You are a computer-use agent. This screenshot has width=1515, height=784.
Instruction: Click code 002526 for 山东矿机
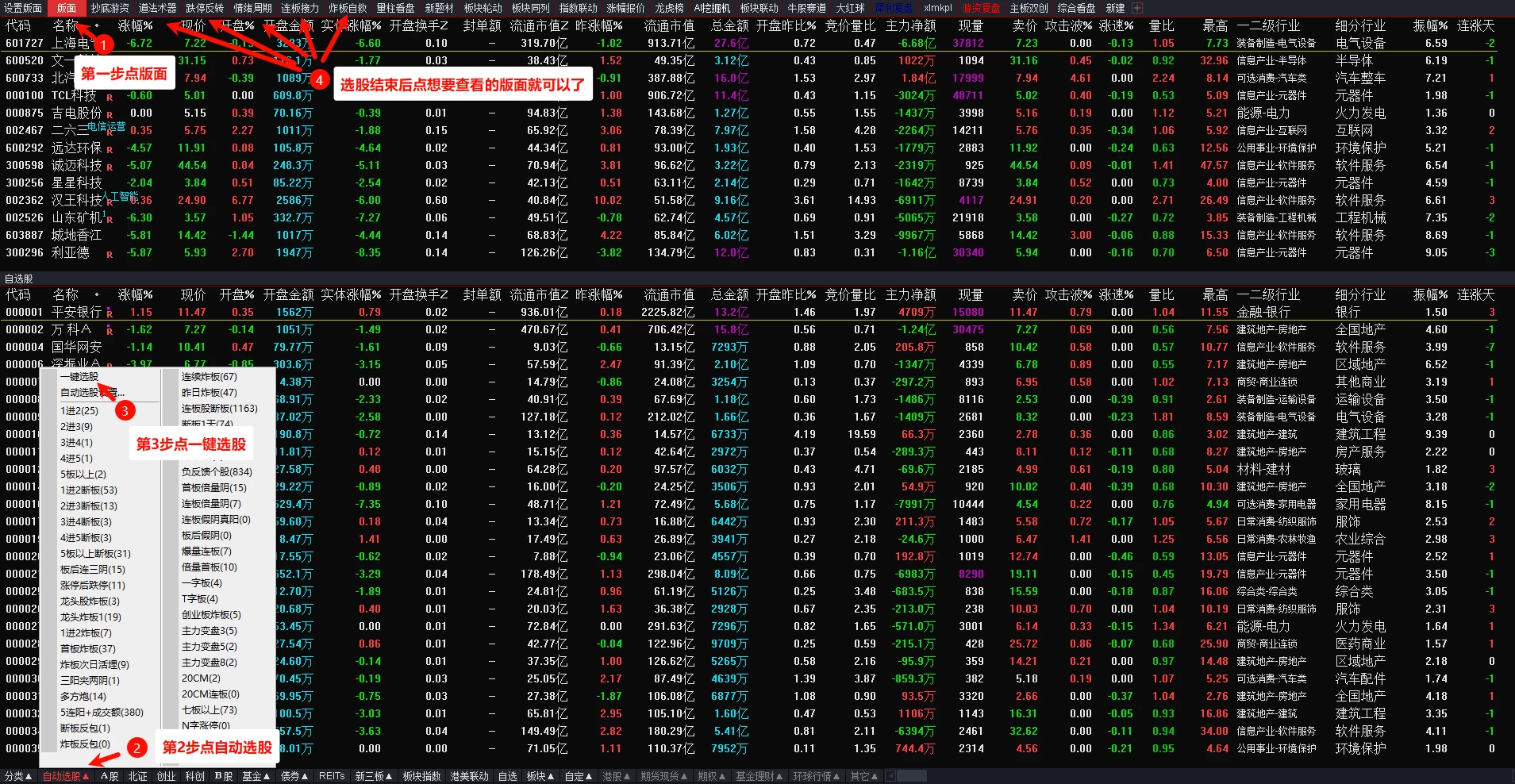25,217
